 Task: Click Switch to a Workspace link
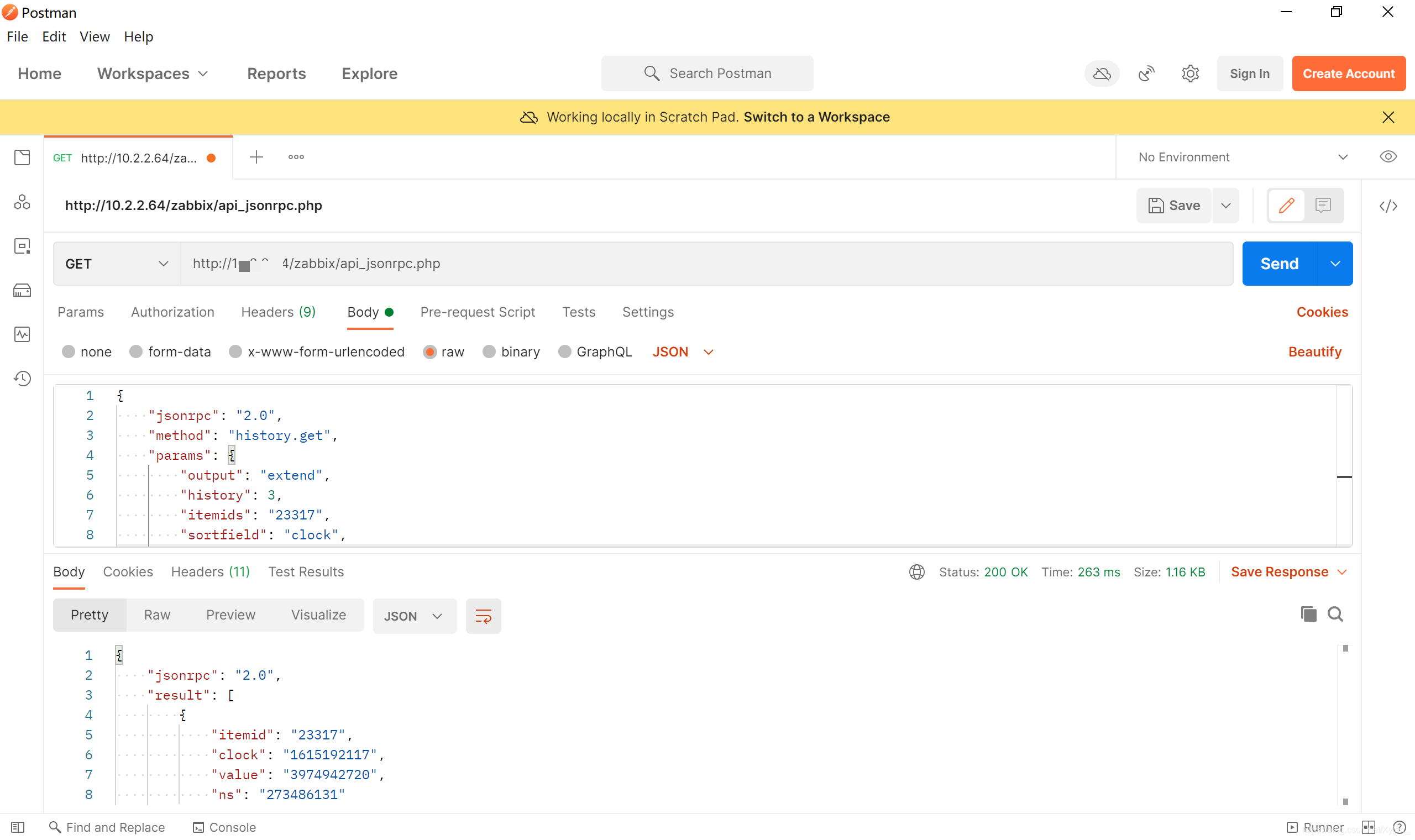(x=817, y=117)
